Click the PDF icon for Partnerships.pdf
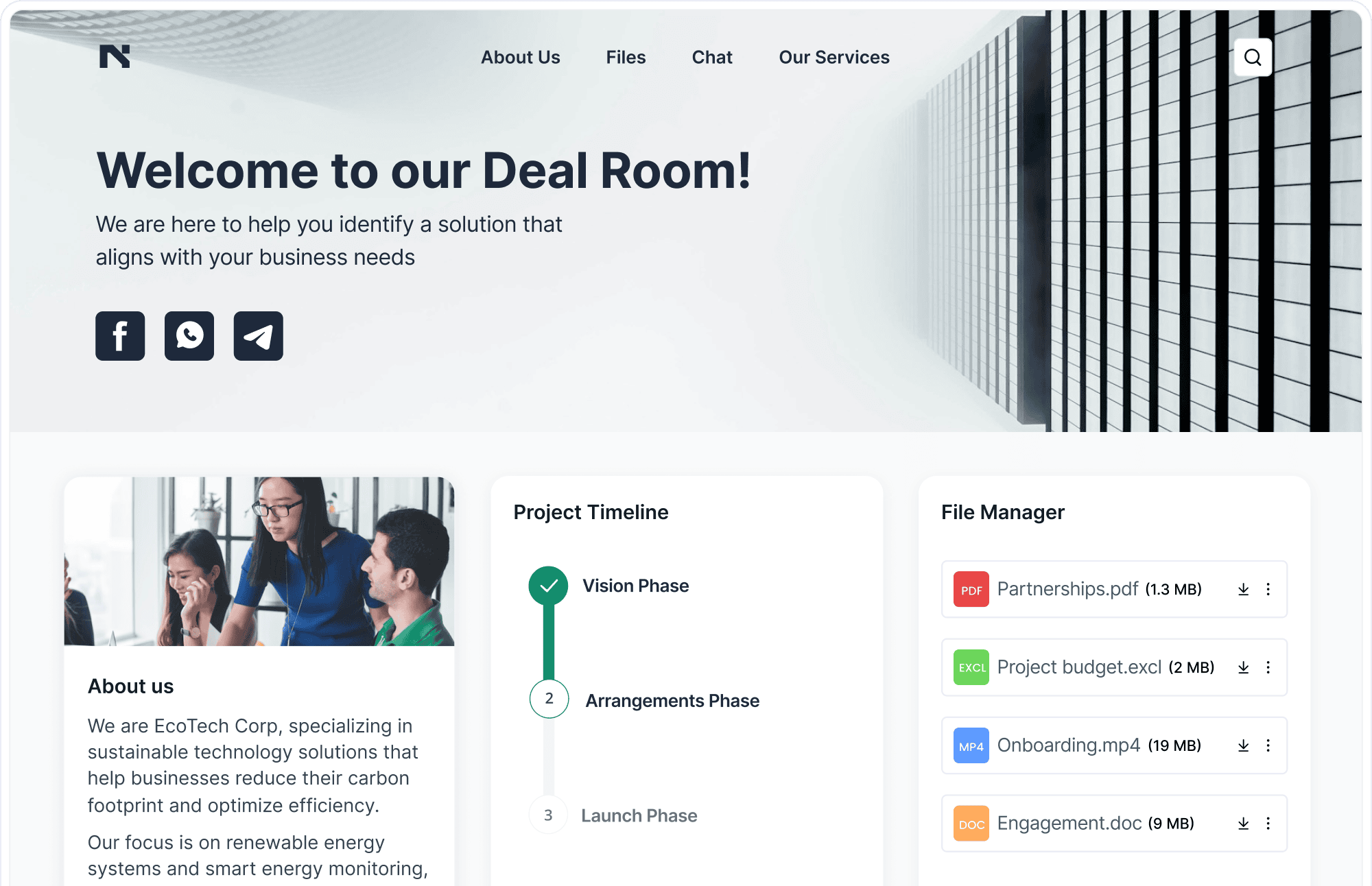The height and width of the screenshot is (886, 1372). [969, 589]
